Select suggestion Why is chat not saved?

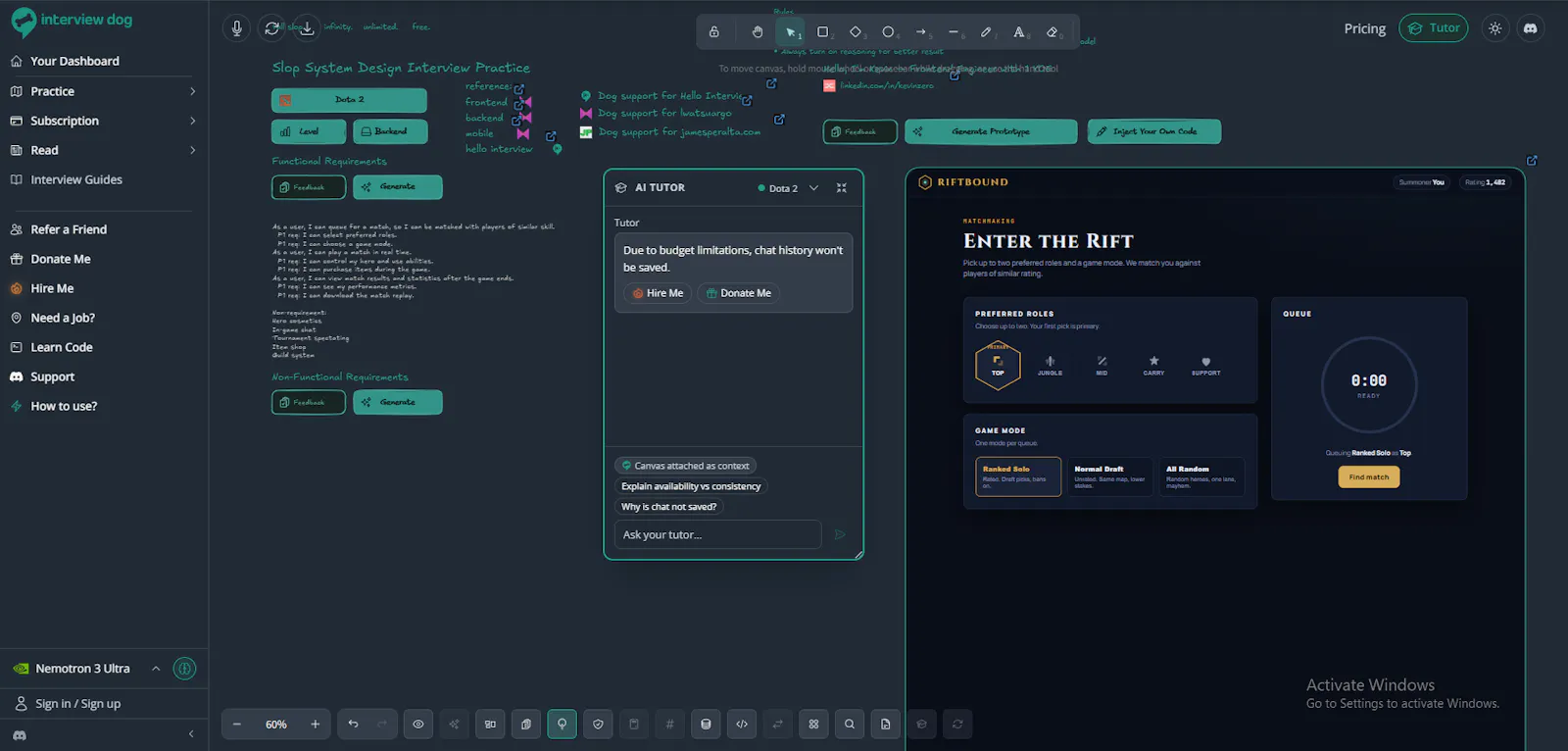click(x=669, y=507)
